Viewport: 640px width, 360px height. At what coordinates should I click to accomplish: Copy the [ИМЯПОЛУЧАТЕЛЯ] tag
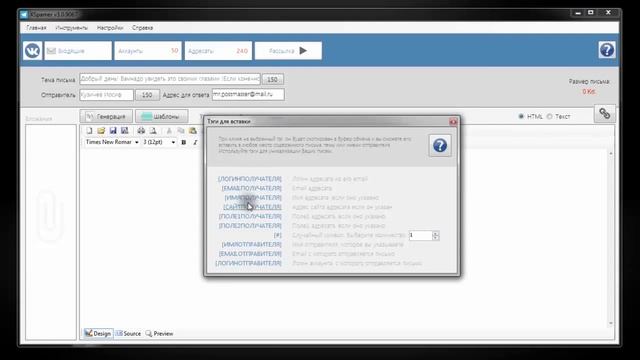[253, 198]
